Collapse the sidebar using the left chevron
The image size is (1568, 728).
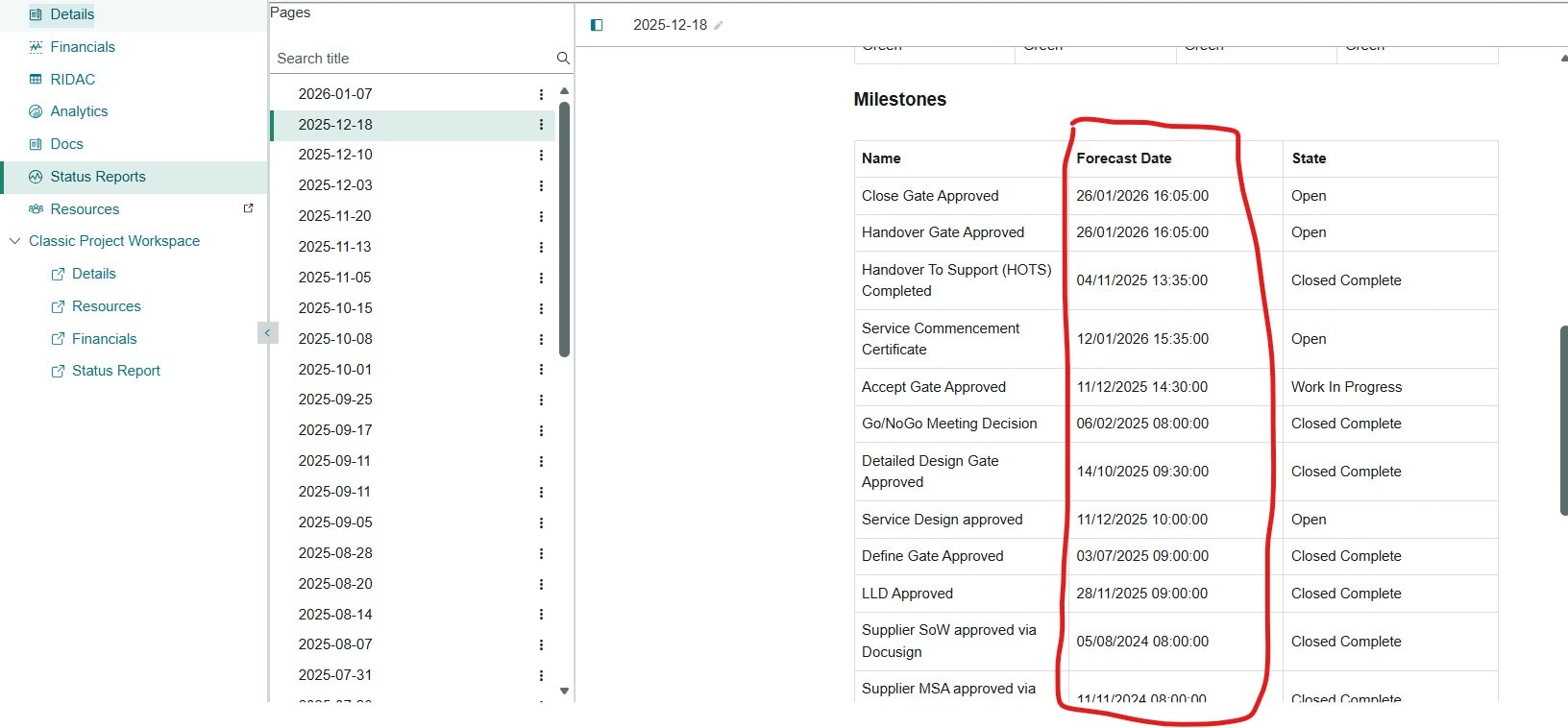point(267,333)
